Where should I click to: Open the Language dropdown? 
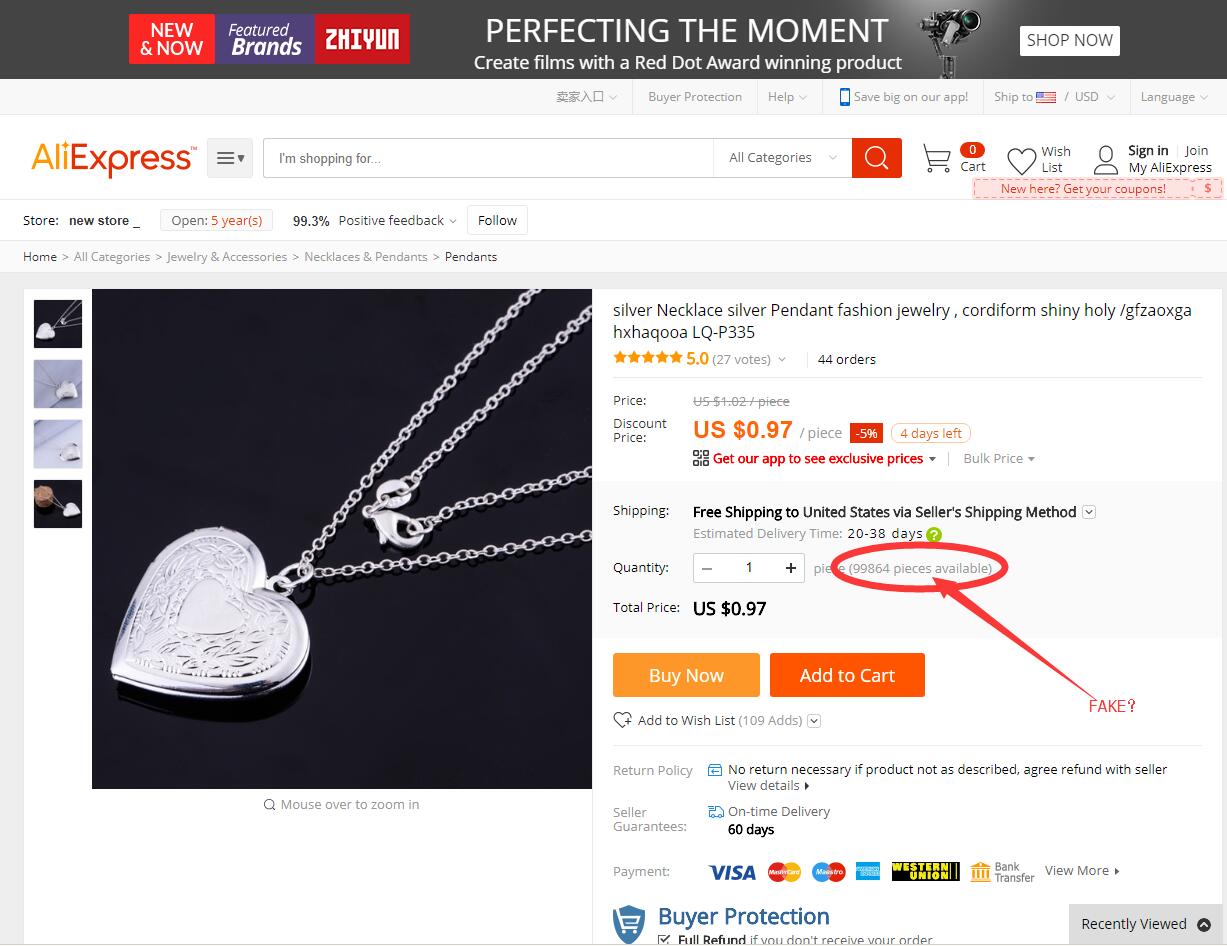(1174, 97)
